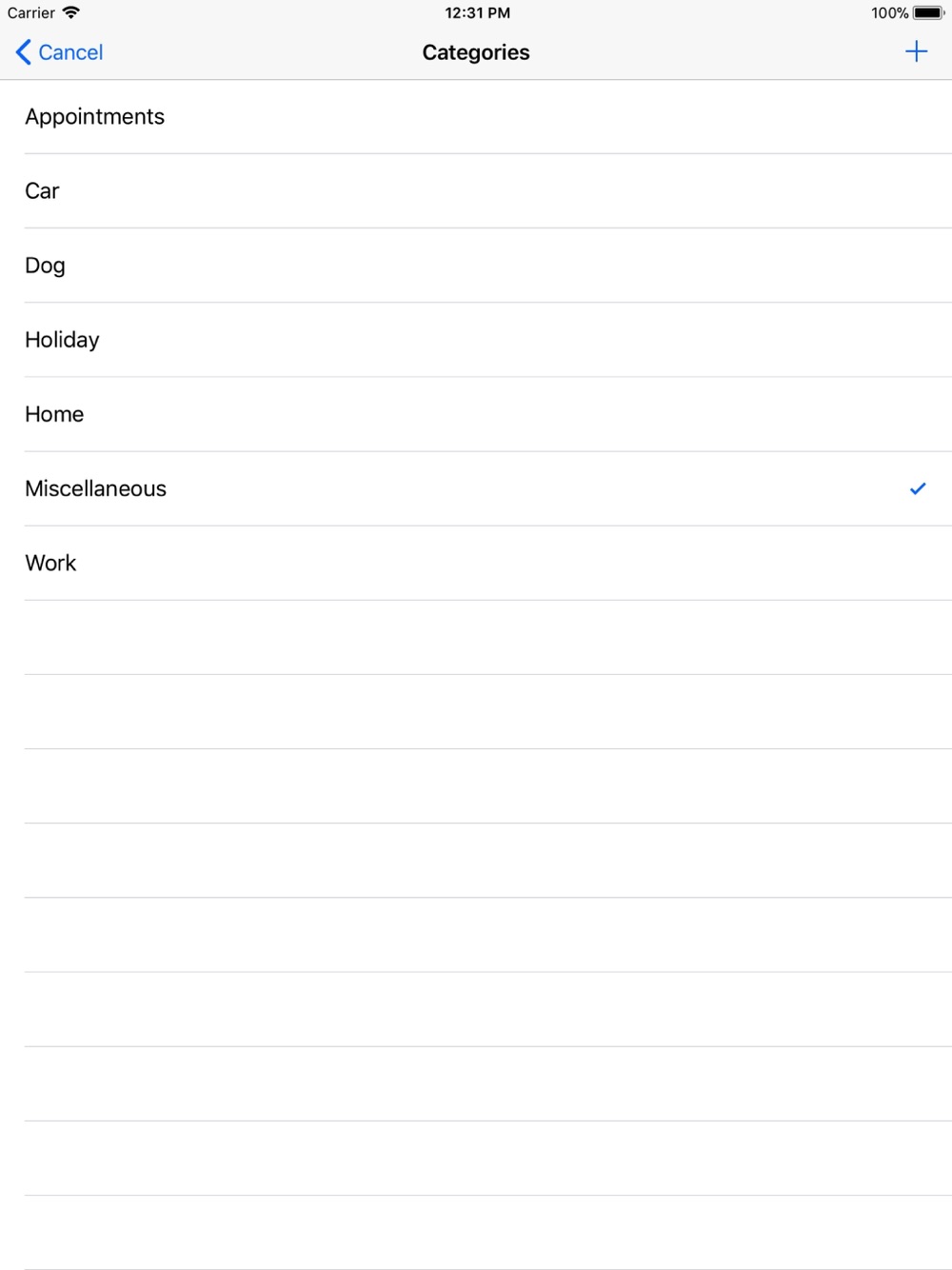Screen dimensions: 952x1270
Task: Select the Home category row
Action: point(476,413)
